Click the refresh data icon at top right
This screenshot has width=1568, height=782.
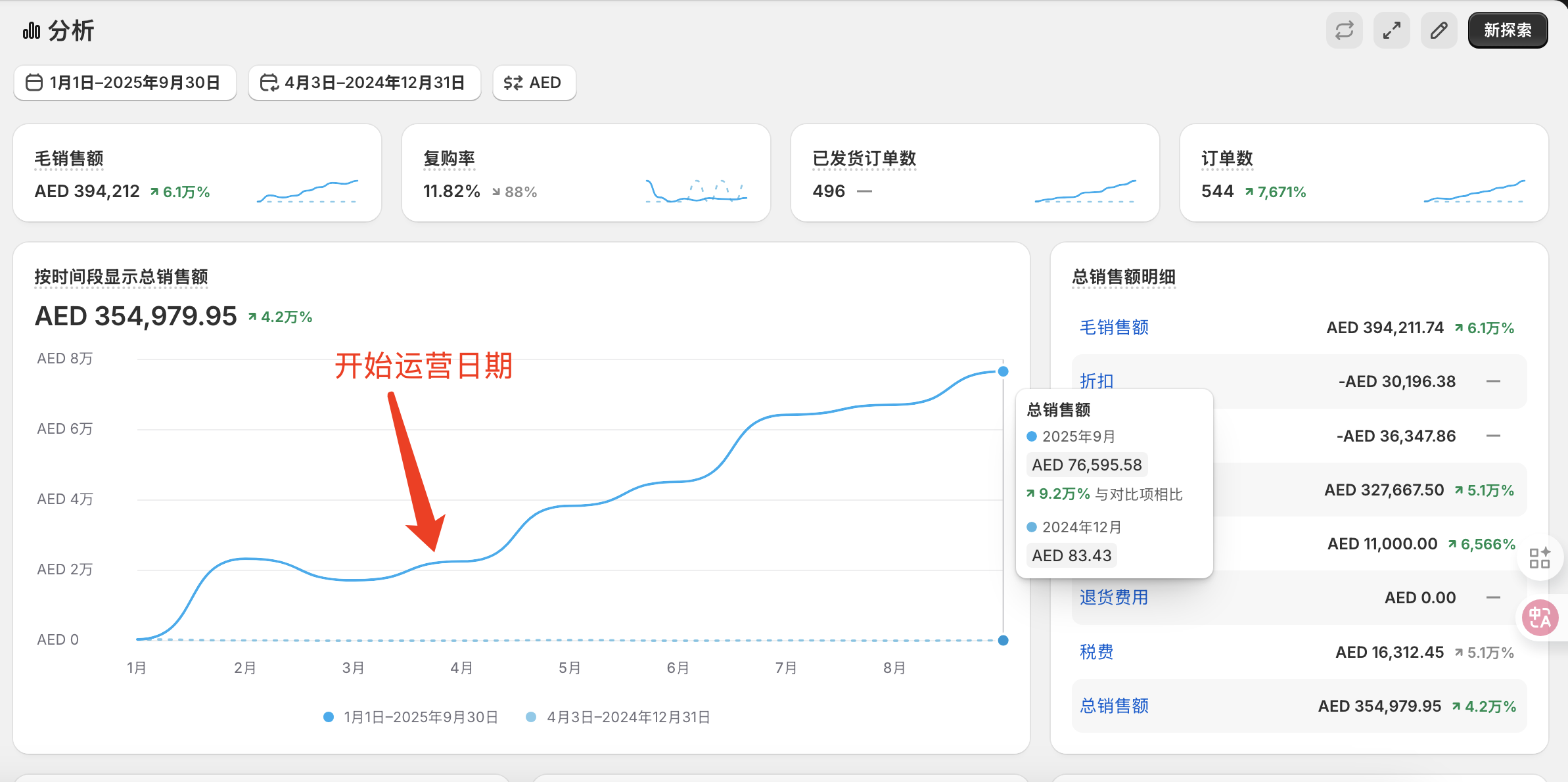tap(1345, 30)
